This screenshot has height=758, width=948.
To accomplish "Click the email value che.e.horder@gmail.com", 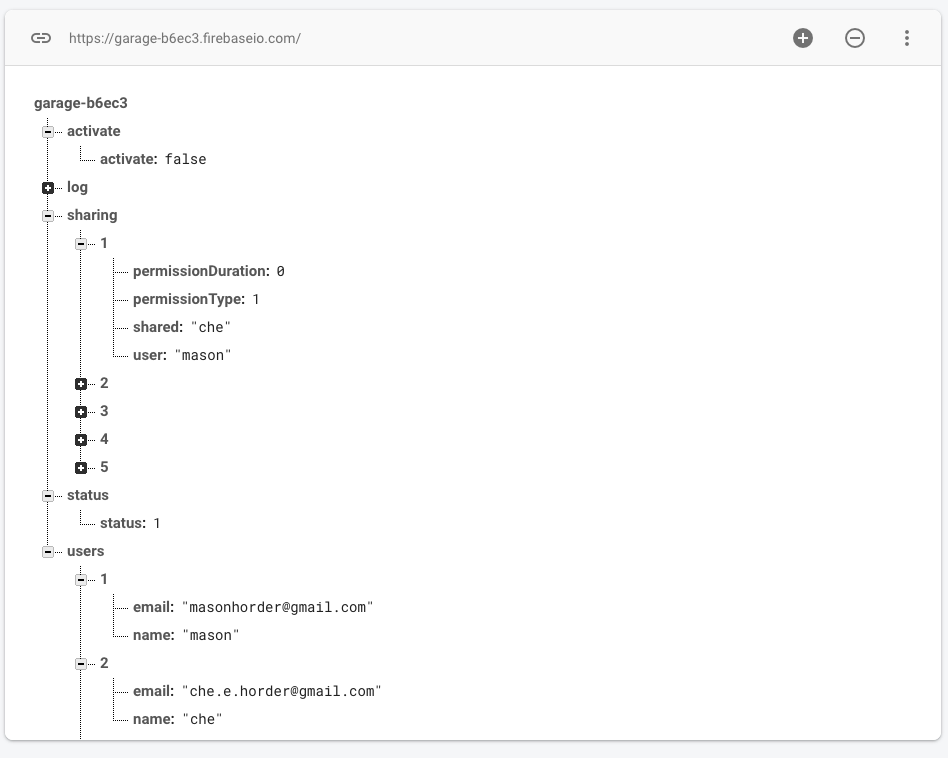I will click(x=282, y=692).
